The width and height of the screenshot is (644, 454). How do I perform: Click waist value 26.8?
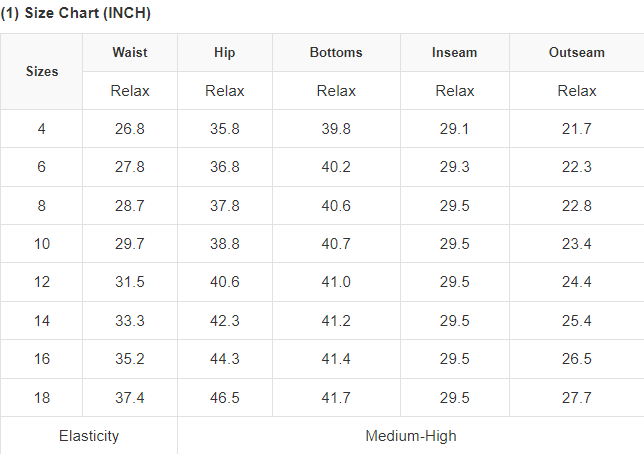[130, 129]
